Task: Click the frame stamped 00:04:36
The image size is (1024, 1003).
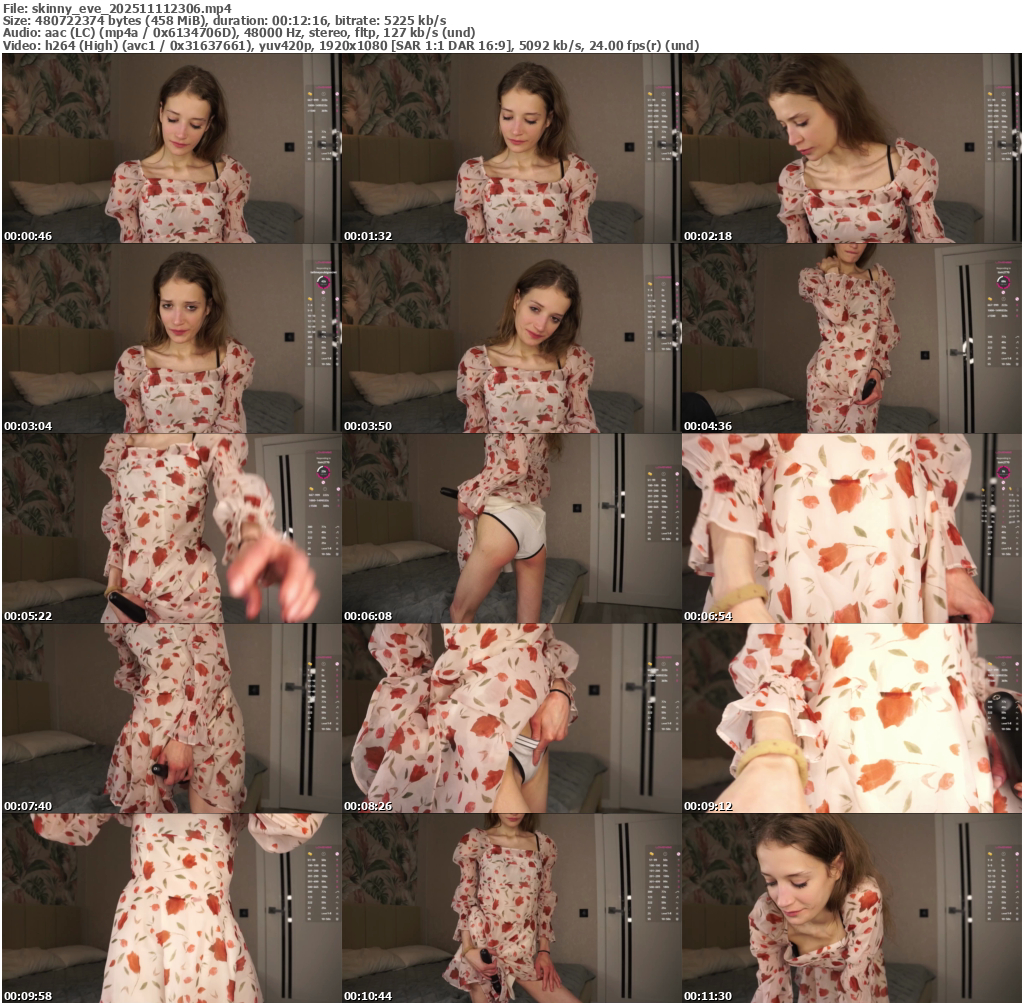Action: 851,338
